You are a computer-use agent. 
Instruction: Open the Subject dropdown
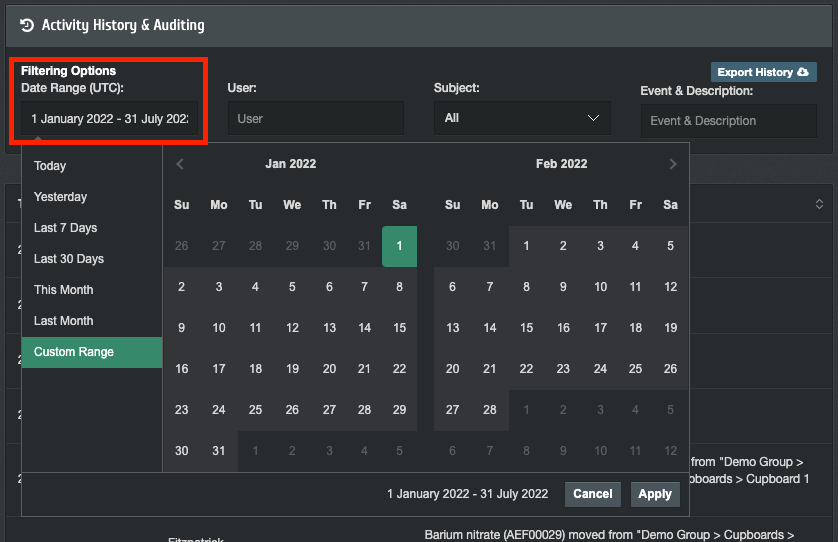click(x=522, y=118)
